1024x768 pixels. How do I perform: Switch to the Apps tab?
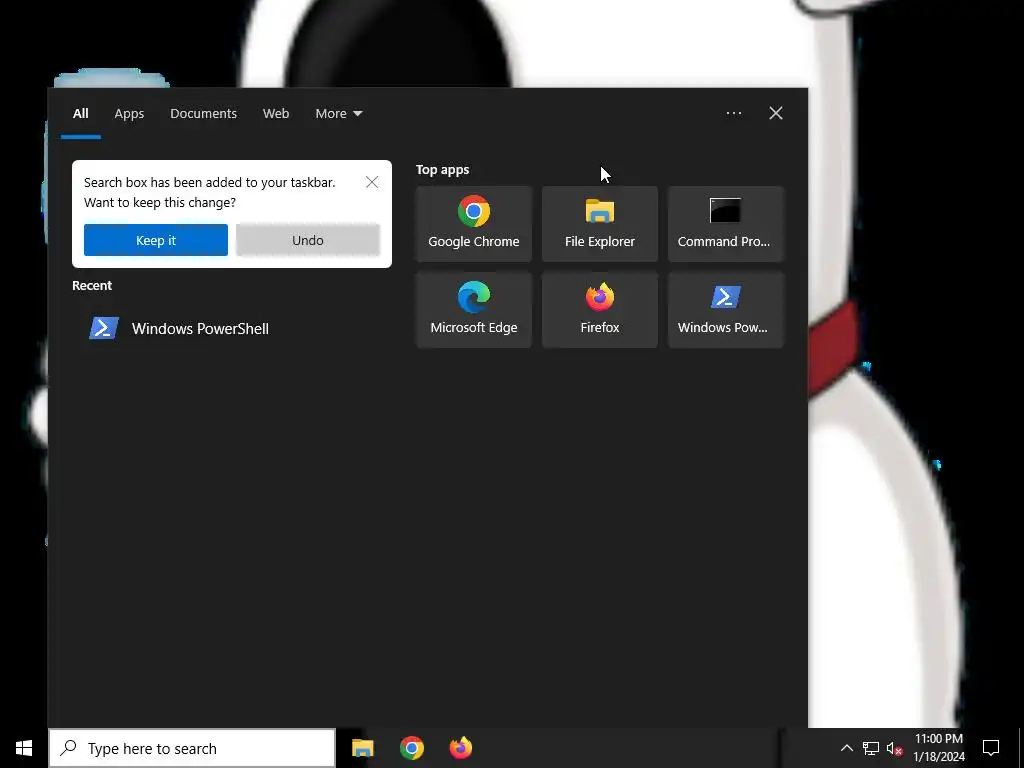[129, 114]
